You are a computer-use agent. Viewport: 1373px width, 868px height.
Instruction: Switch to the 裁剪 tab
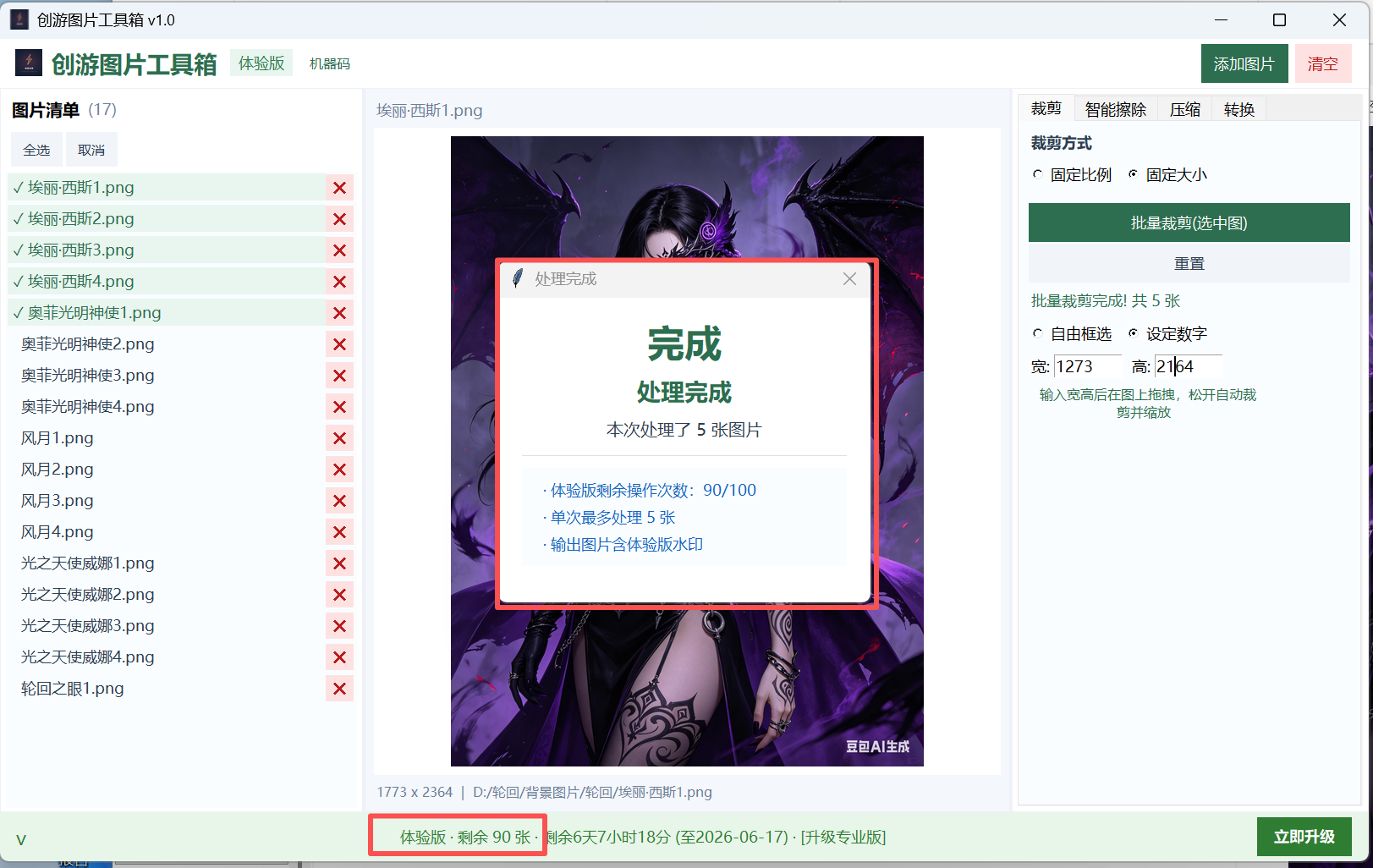(1046, 108)
